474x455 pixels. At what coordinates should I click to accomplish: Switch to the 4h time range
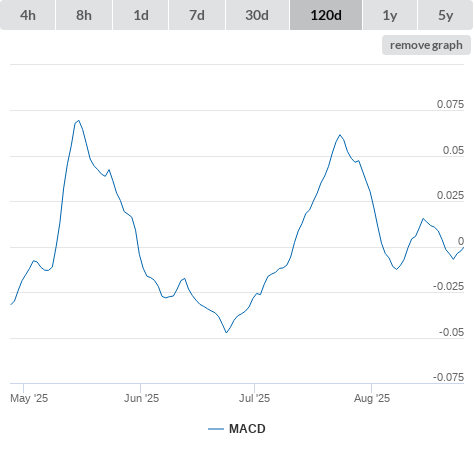tap(28, 15)
